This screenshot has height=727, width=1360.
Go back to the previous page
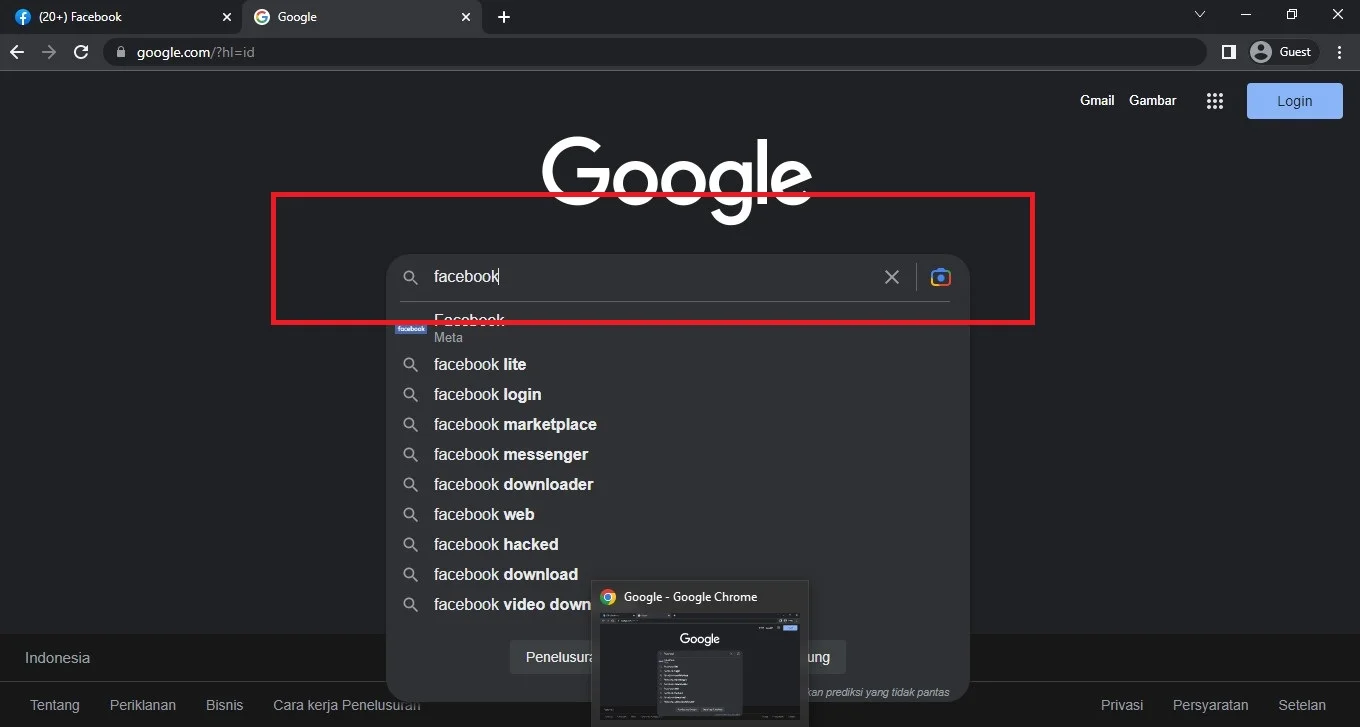coord(16,52)
